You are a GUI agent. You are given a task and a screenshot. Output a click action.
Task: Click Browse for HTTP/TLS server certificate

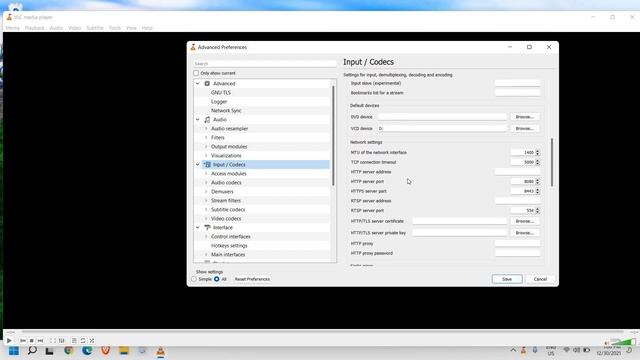[x=524, y=221]
